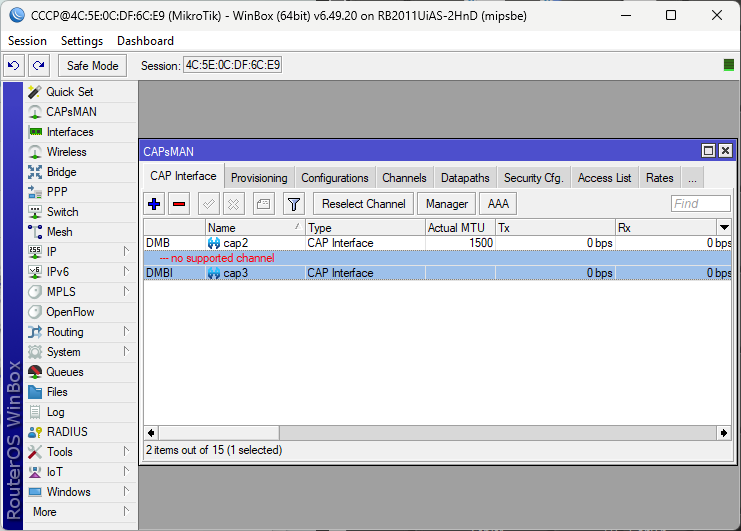Expand the More submenu

click(126, 511)
